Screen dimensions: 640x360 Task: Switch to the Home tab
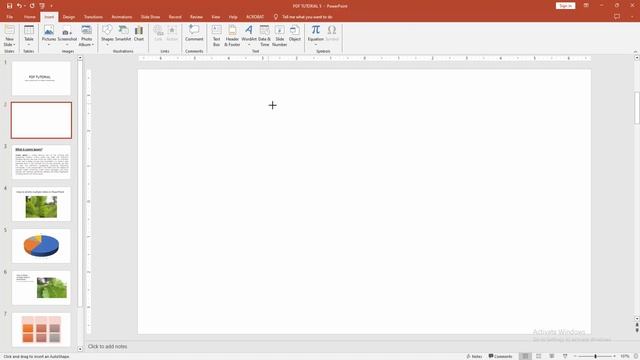coord(29,17)
